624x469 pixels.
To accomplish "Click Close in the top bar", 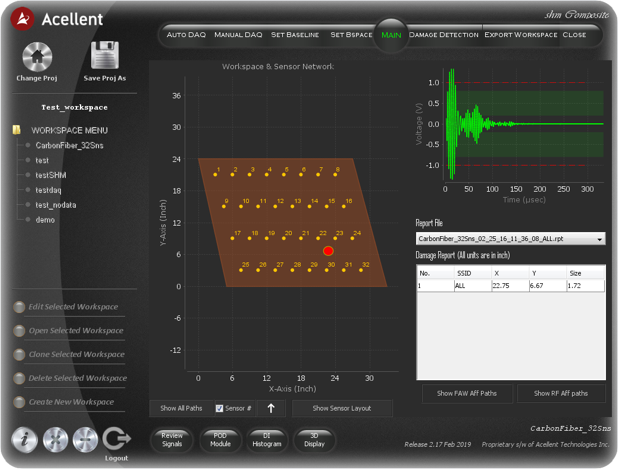I will point(574,35).
